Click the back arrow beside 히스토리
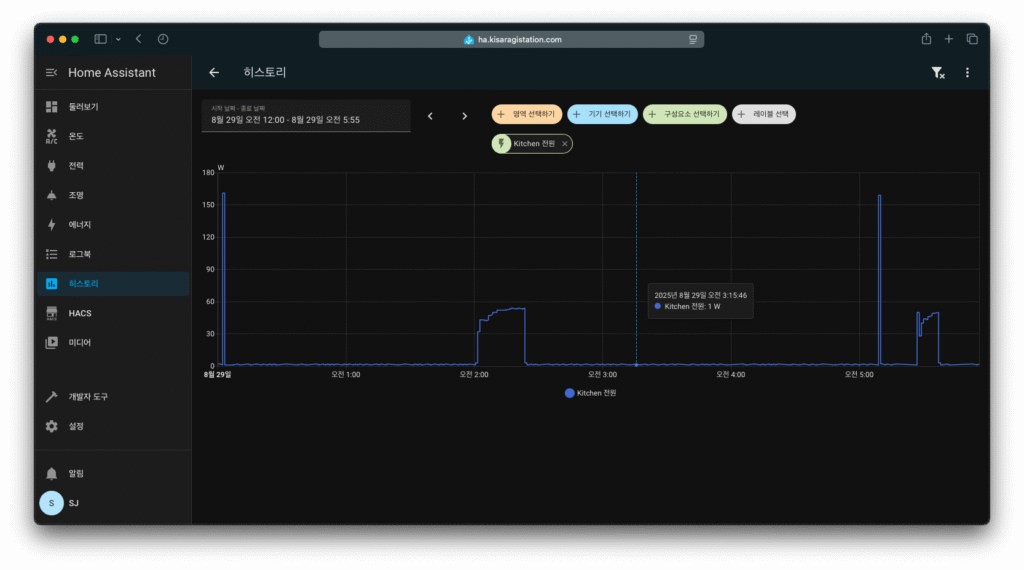Image resolution: width=1024 pixels, height=570 pixels. [x=214, y=73]
